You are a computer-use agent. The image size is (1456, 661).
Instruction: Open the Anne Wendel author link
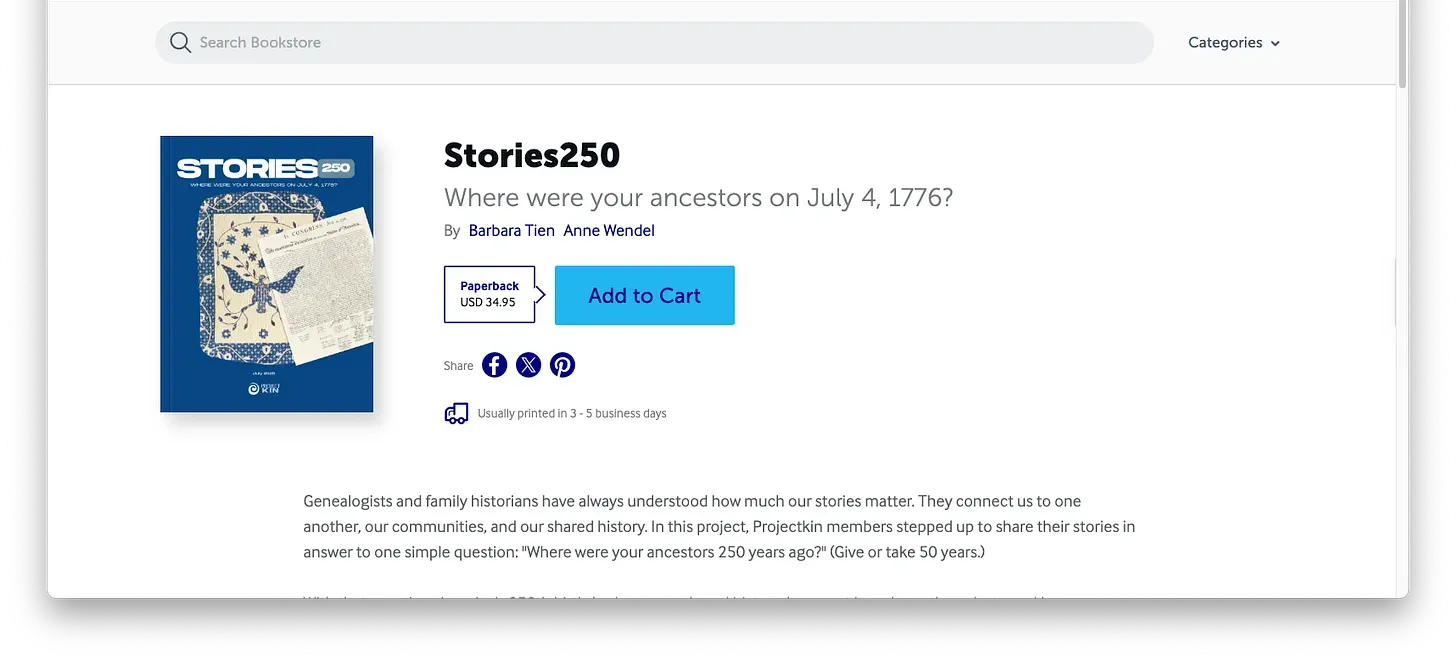pos(609,230)
